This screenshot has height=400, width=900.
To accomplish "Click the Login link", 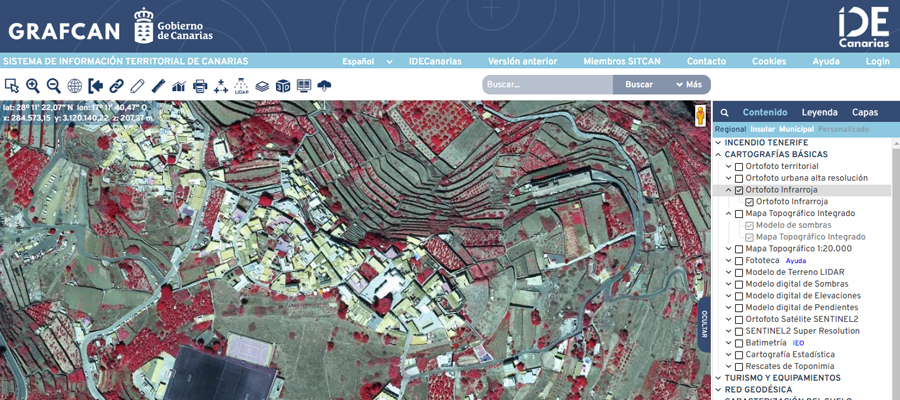I will 878,61.
